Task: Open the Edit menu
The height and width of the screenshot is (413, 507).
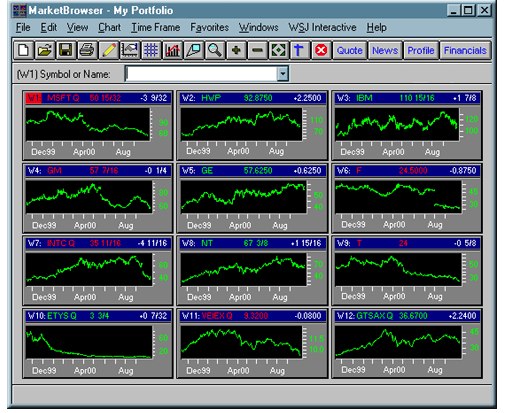Action: (49, 27)
